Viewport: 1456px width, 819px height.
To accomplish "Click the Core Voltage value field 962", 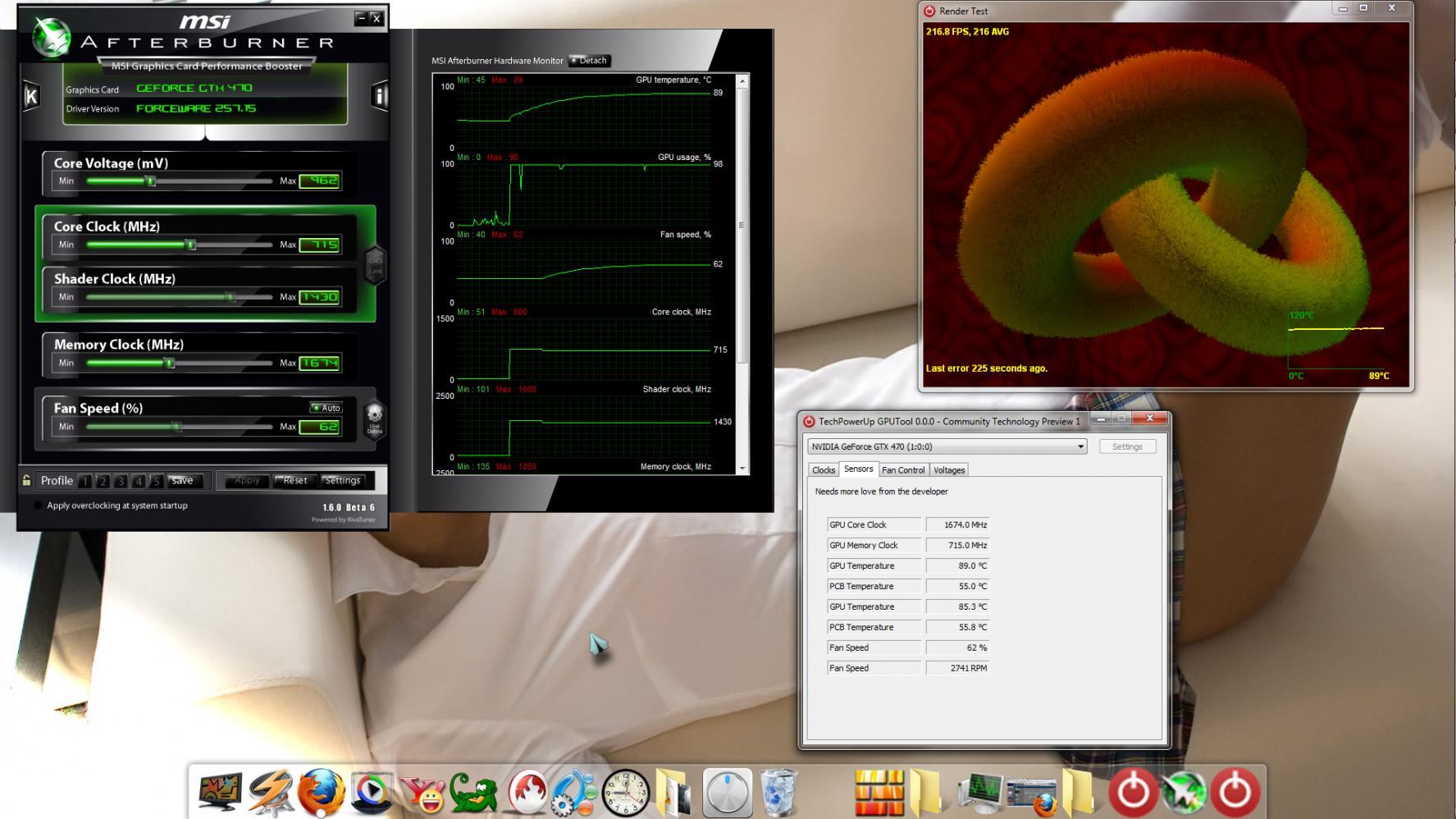I will pyautogui.click(x=320, y=181).
